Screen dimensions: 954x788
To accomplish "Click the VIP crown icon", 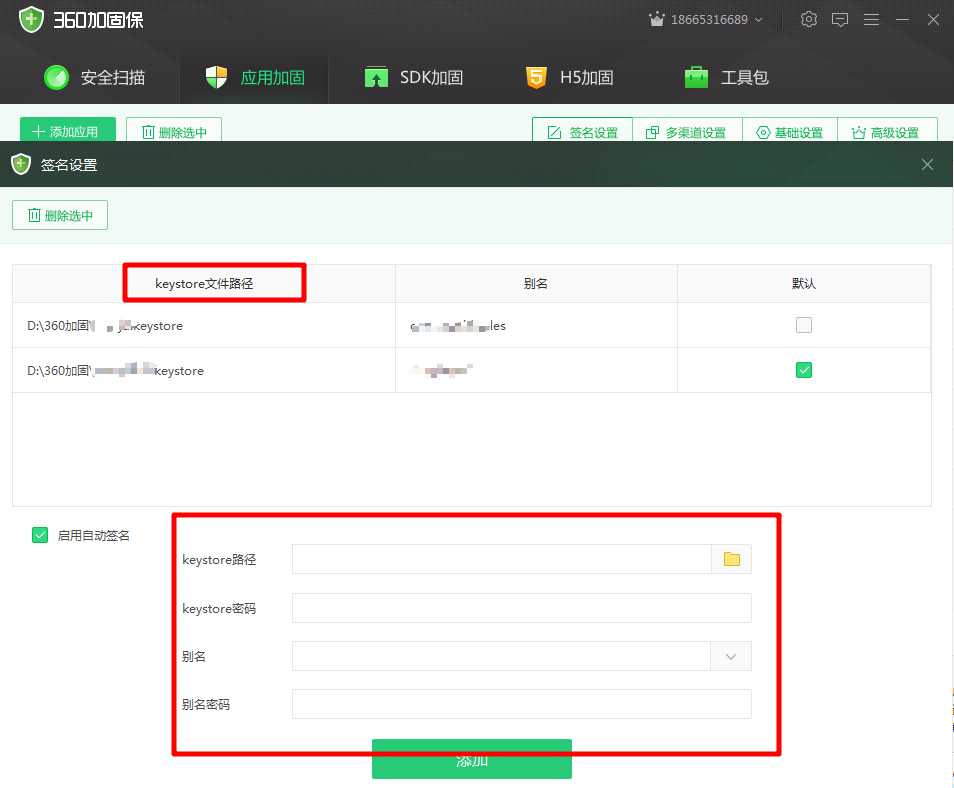I will (x=656, y=19).
